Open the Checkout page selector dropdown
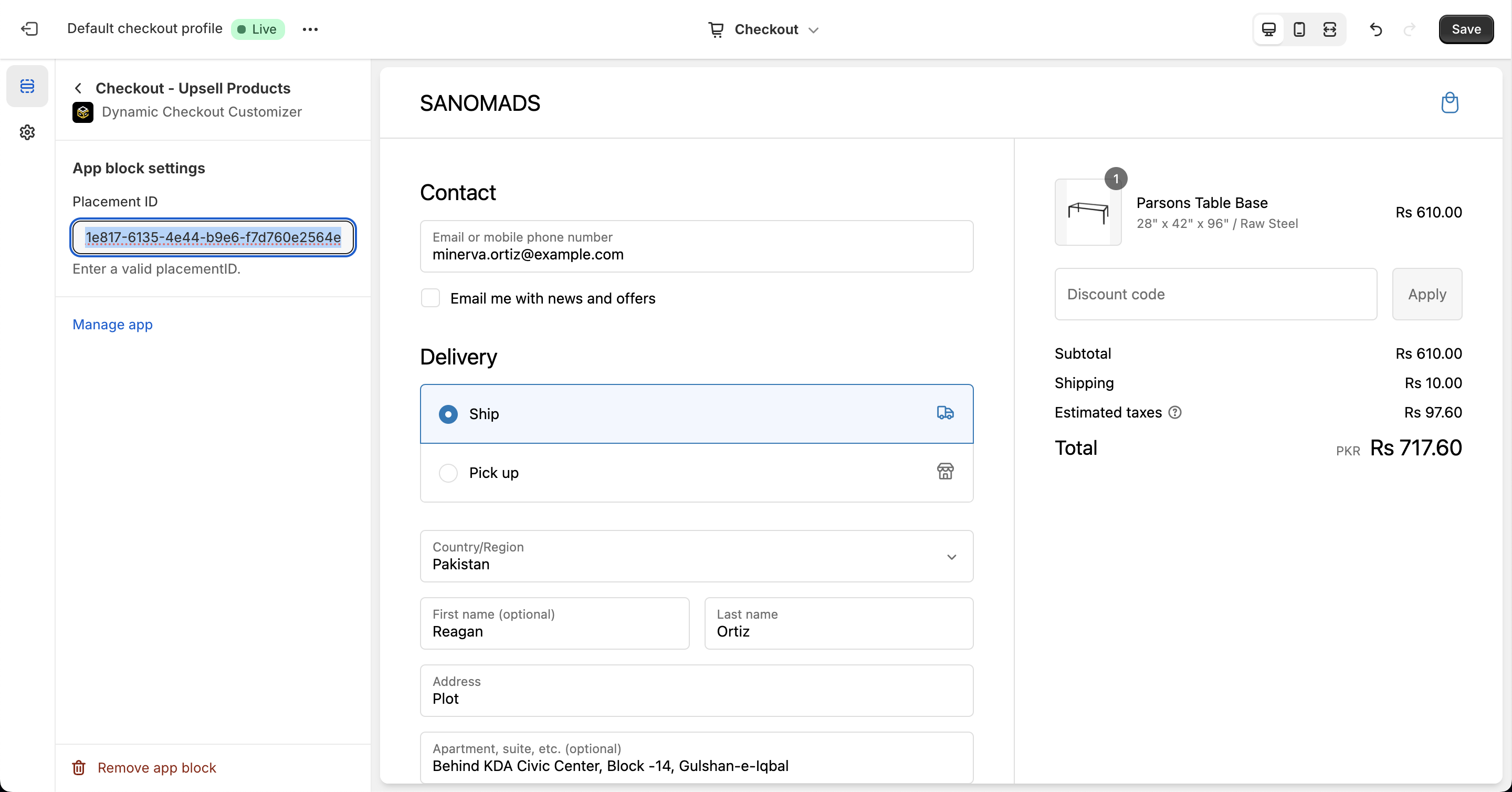Screen dimensions: 1512x792 pyautogui.click(x=764, y=29)
